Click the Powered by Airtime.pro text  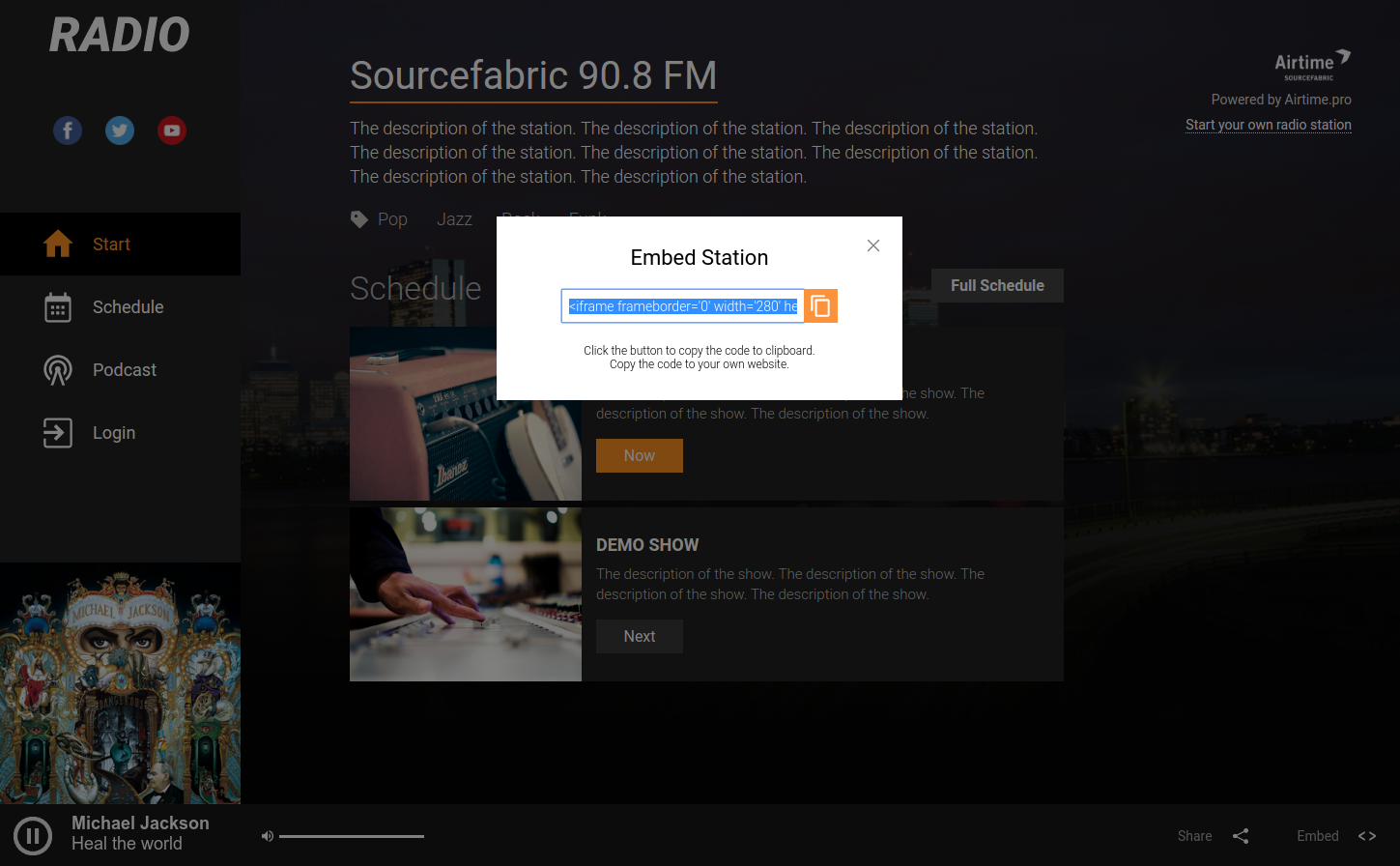point(1281,100)
